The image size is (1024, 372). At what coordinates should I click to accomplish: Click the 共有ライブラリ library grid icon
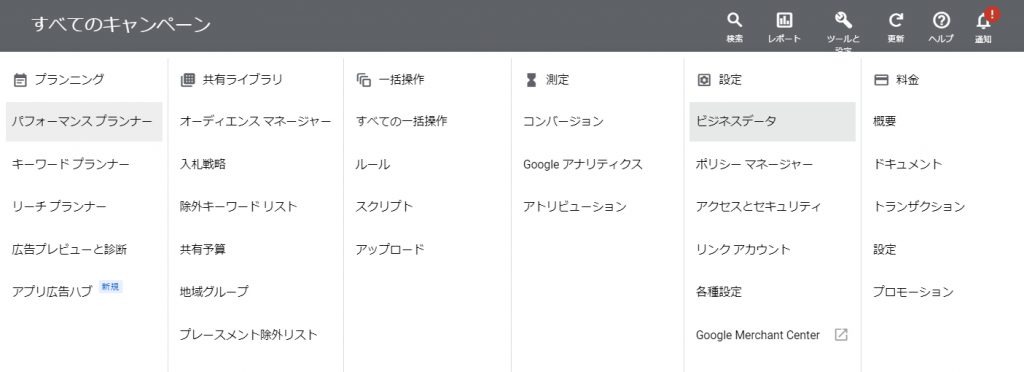tap(187, 80)
